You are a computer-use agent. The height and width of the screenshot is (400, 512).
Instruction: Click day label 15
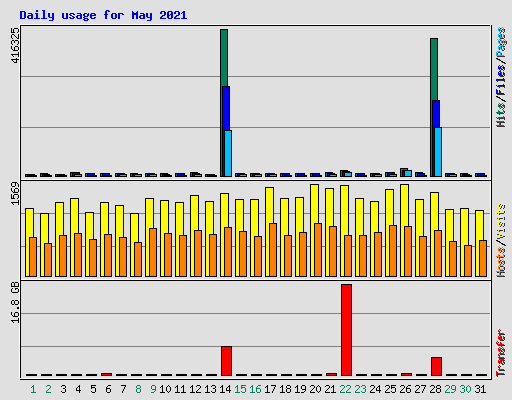(240, 389)
